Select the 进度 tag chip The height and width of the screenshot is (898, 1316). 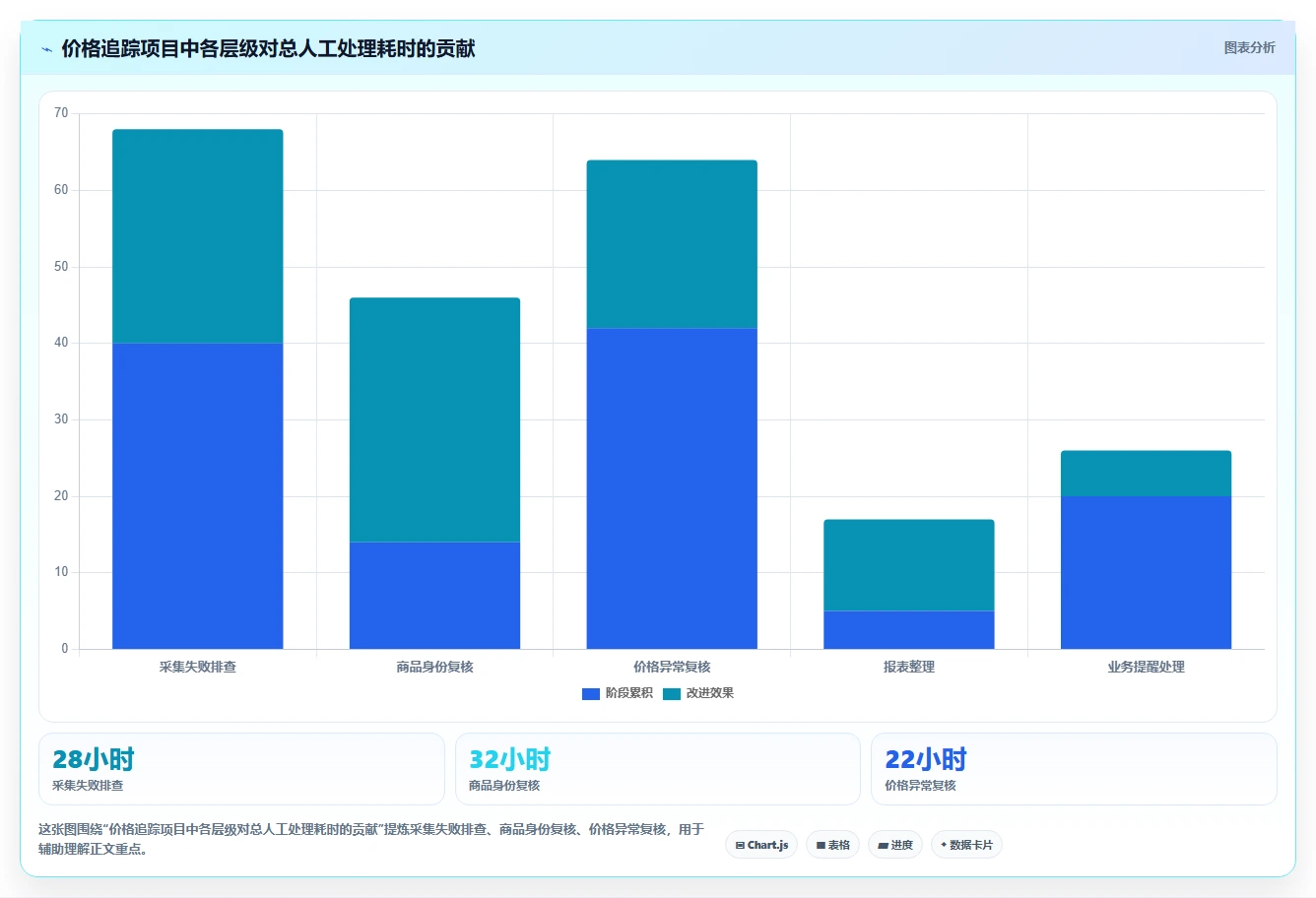894,845
